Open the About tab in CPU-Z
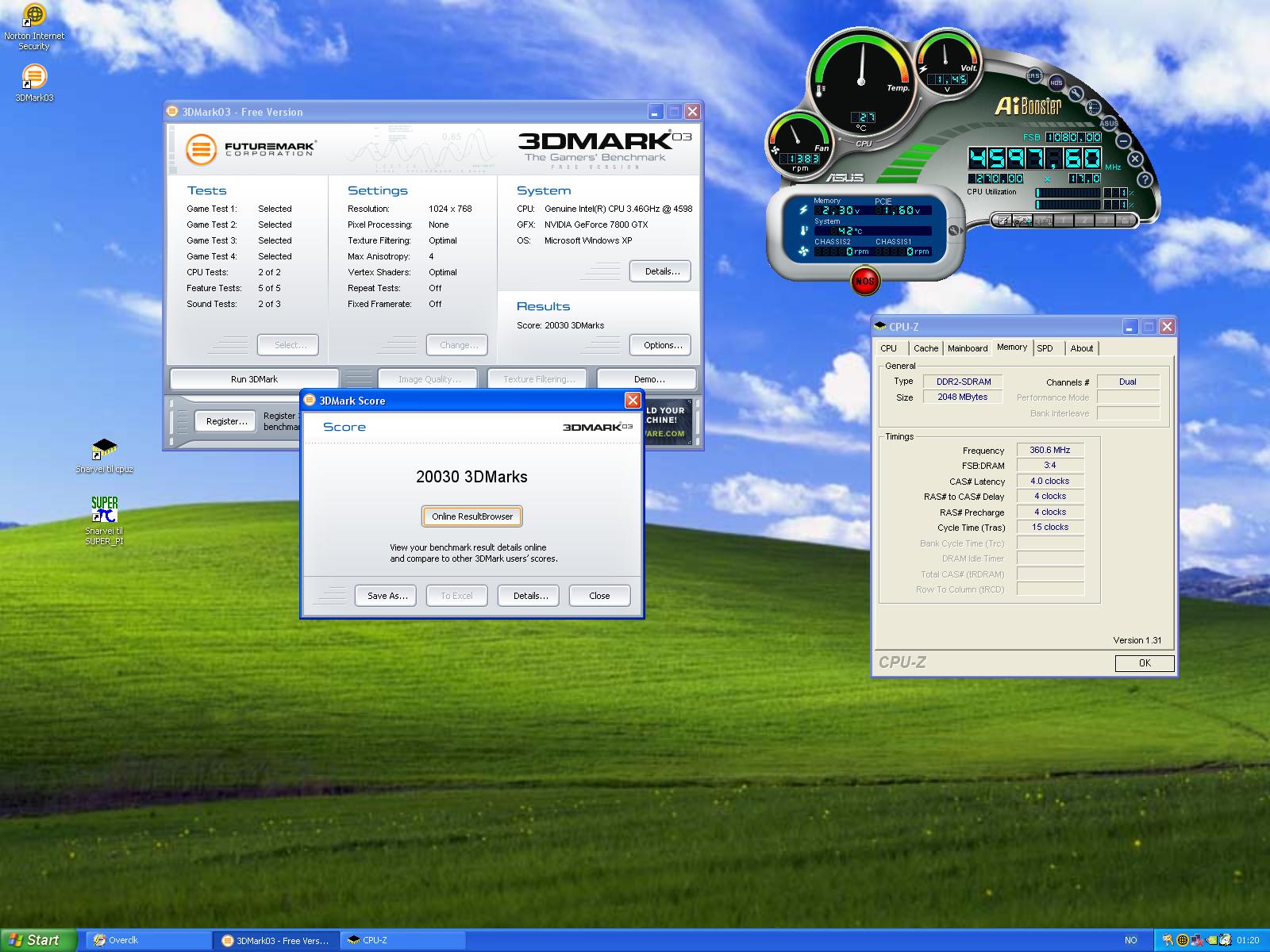 tap(1081, 348)
